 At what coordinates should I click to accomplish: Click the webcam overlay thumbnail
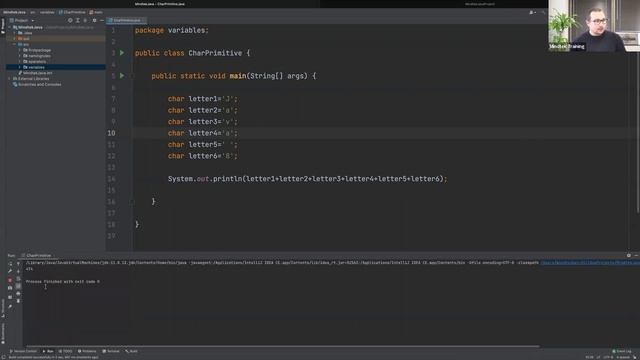pyautogui.click(x=594, y=26)
